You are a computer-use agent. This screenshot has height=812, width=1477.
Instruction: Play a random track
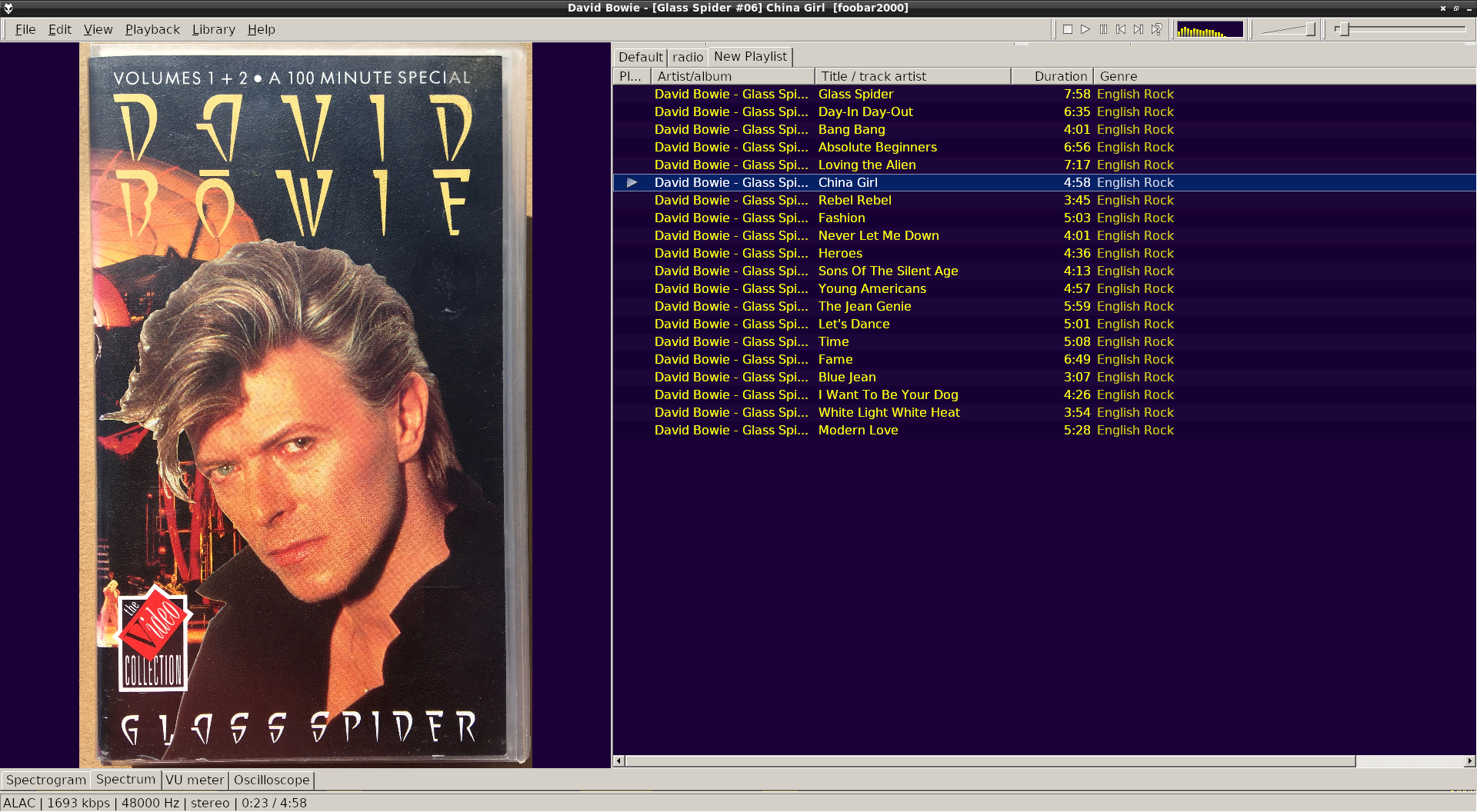pos(1156,29)
